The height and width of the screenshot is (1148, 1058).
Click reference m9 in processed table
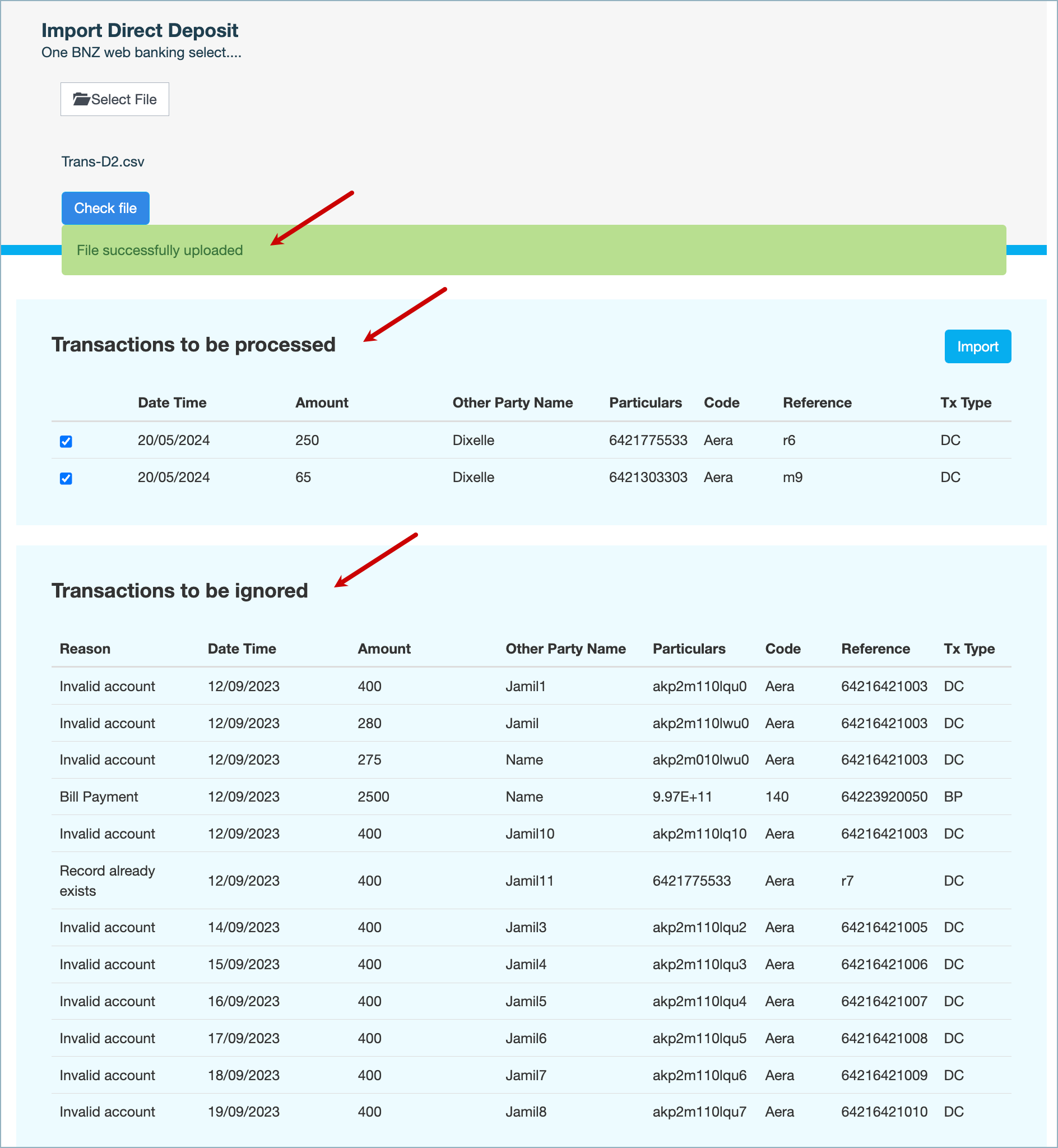pyautogui.click(x=792, y=478)
